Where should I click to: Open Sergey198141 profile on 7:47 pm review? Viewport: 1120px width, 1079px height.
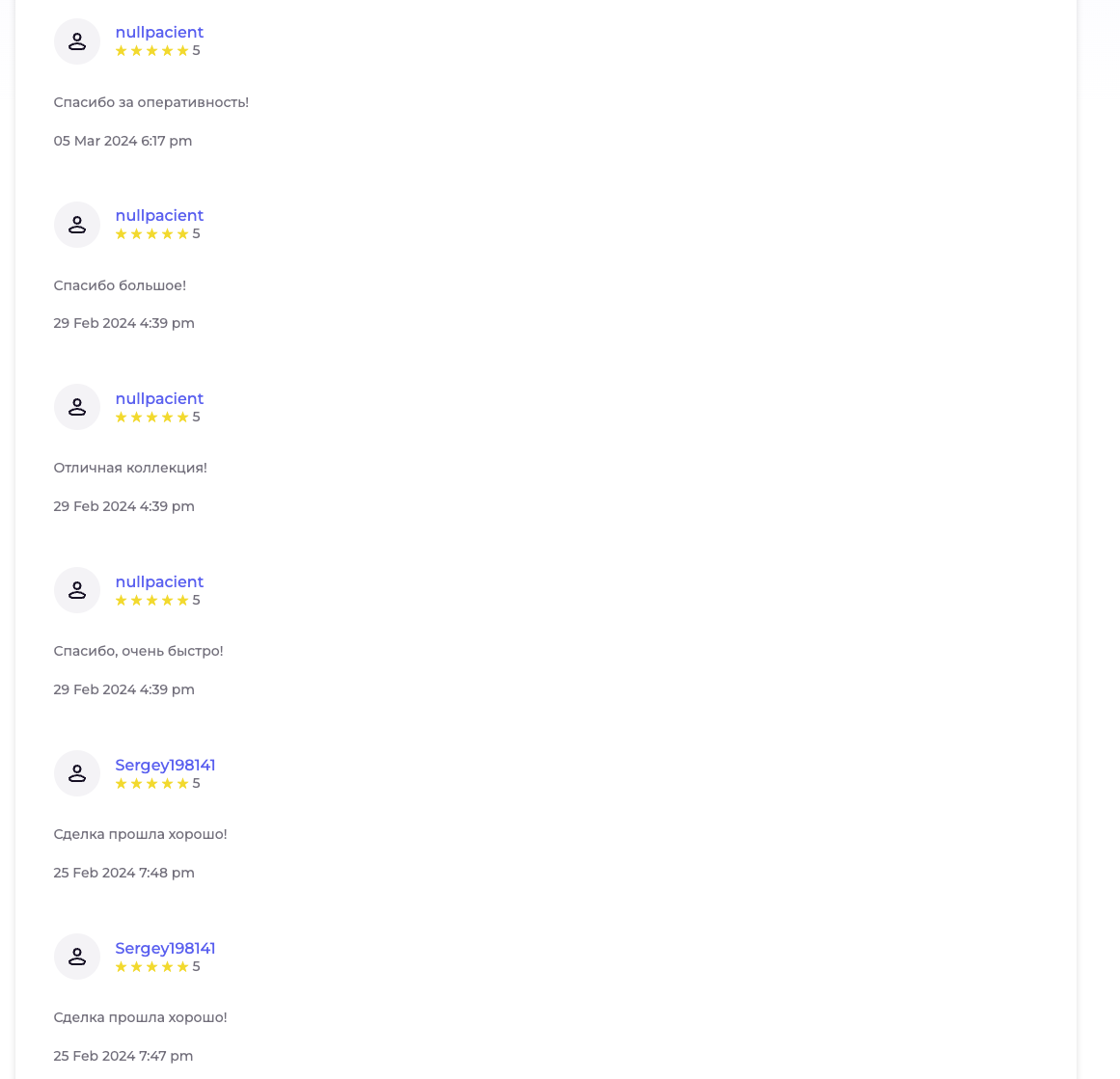coord(165,949)
